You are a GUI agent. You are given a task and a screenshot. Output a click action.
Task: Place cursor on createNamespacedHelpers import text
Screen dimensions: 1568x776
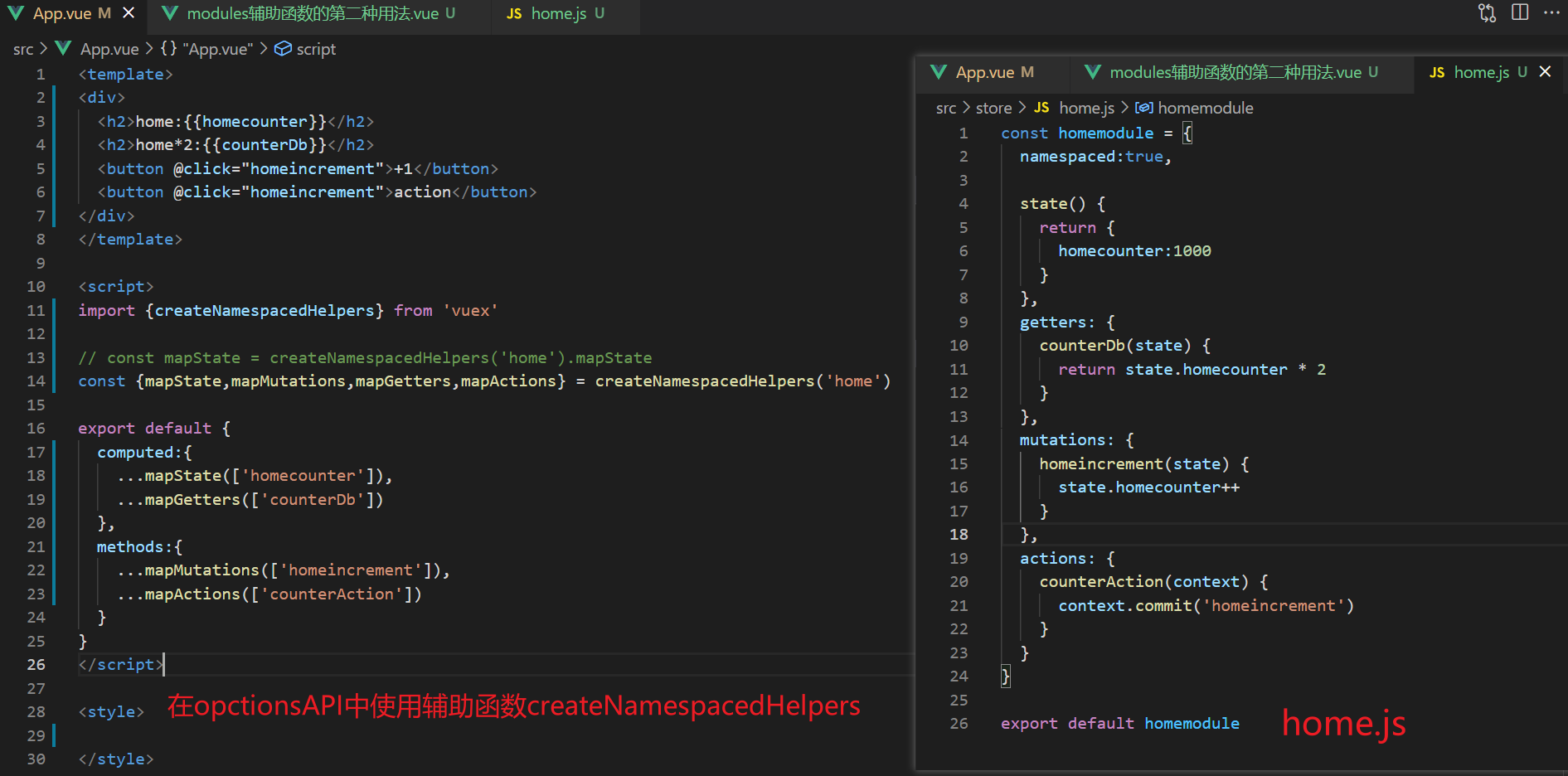(265, 310)
